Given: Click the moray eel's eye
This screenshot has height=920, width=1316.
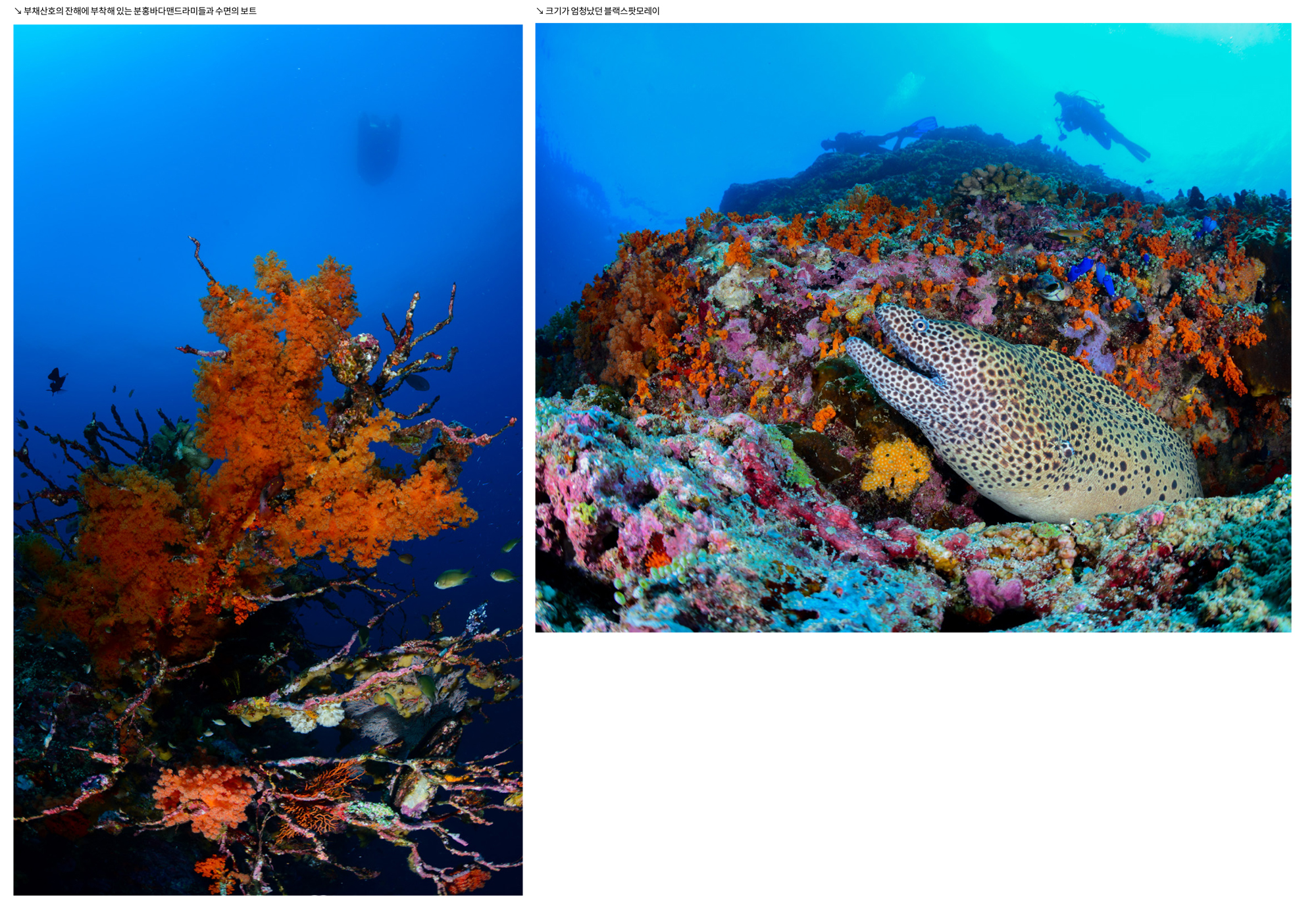Looking at the screenshot, I should pyautogui.click(x=920, y=325).
